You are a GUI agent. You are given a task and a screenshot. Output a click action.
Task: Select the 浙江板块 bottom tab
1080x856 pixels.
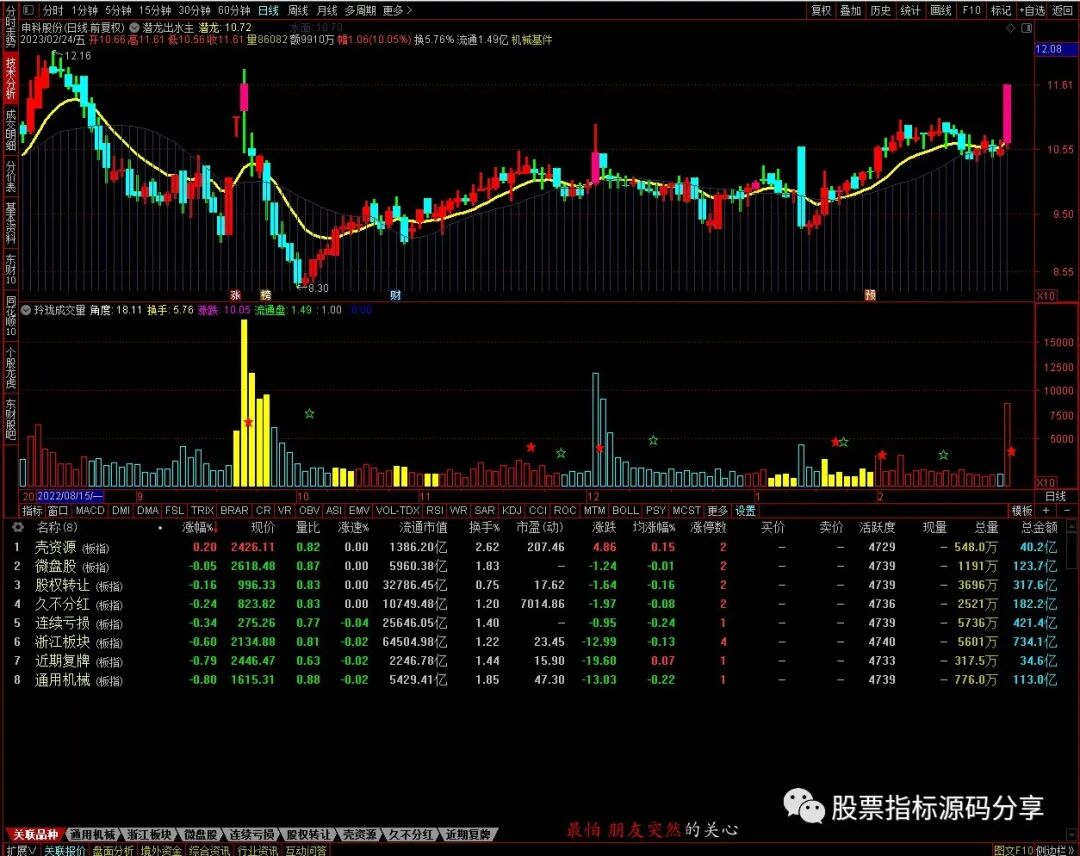pyautogui.click(x=149, y=835)
